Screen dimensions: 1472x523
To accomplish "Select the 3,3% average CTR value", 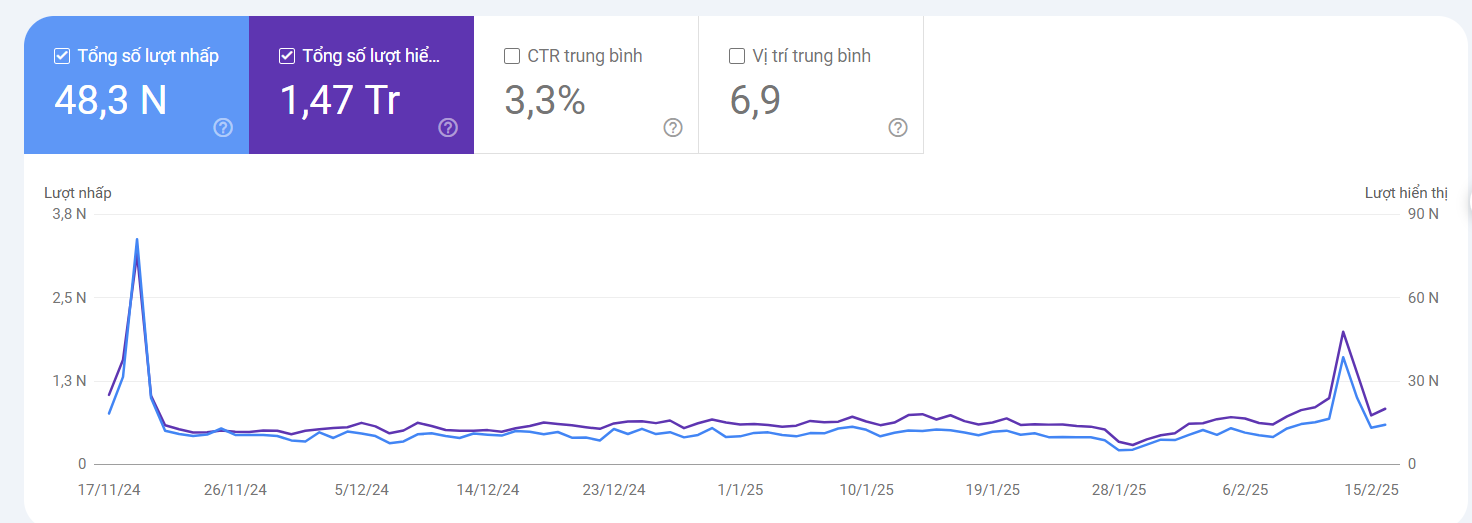I will [544, 100].
